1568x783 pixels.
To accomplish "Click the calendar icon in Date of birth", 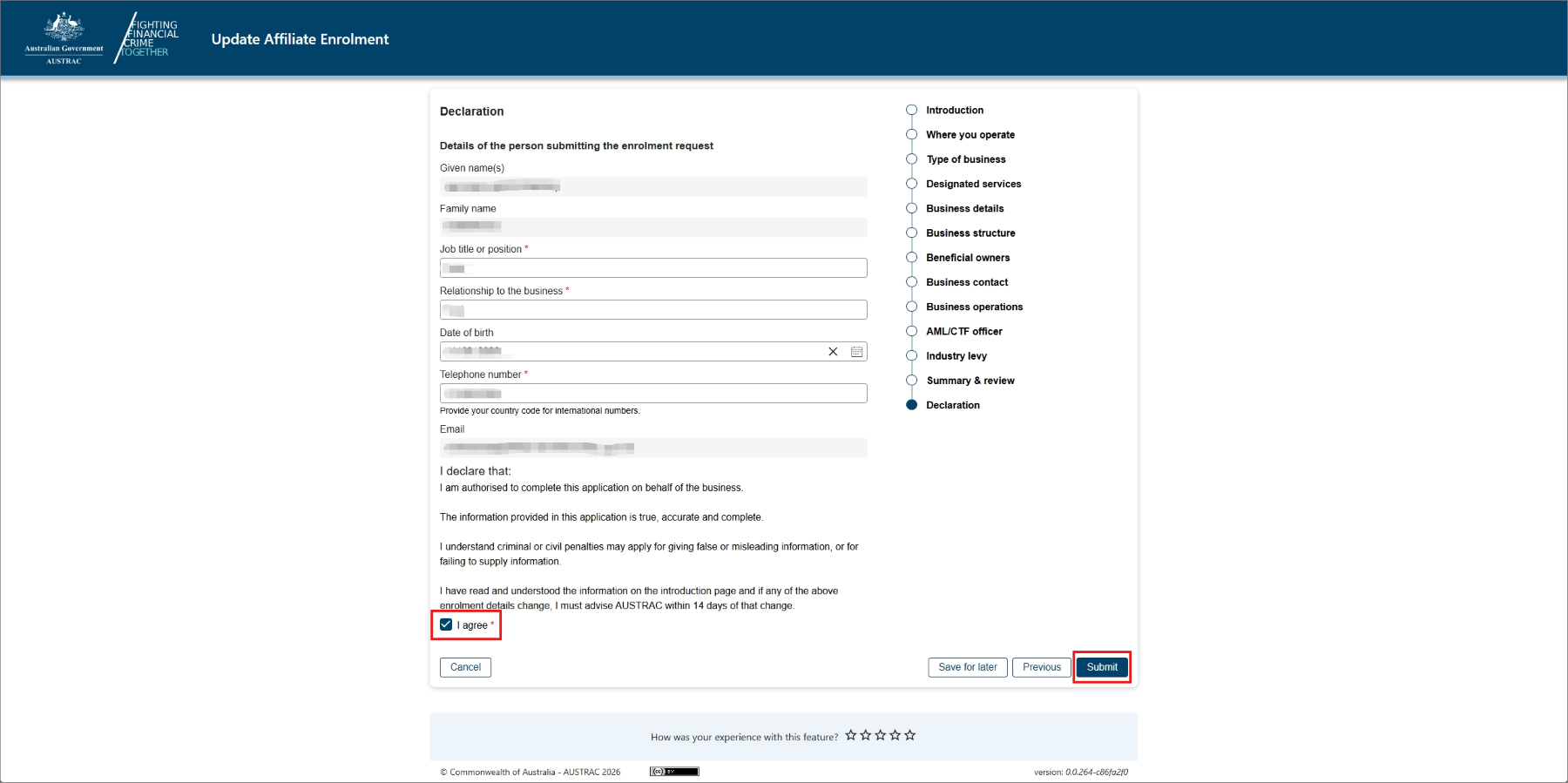I will click(856, 352).
